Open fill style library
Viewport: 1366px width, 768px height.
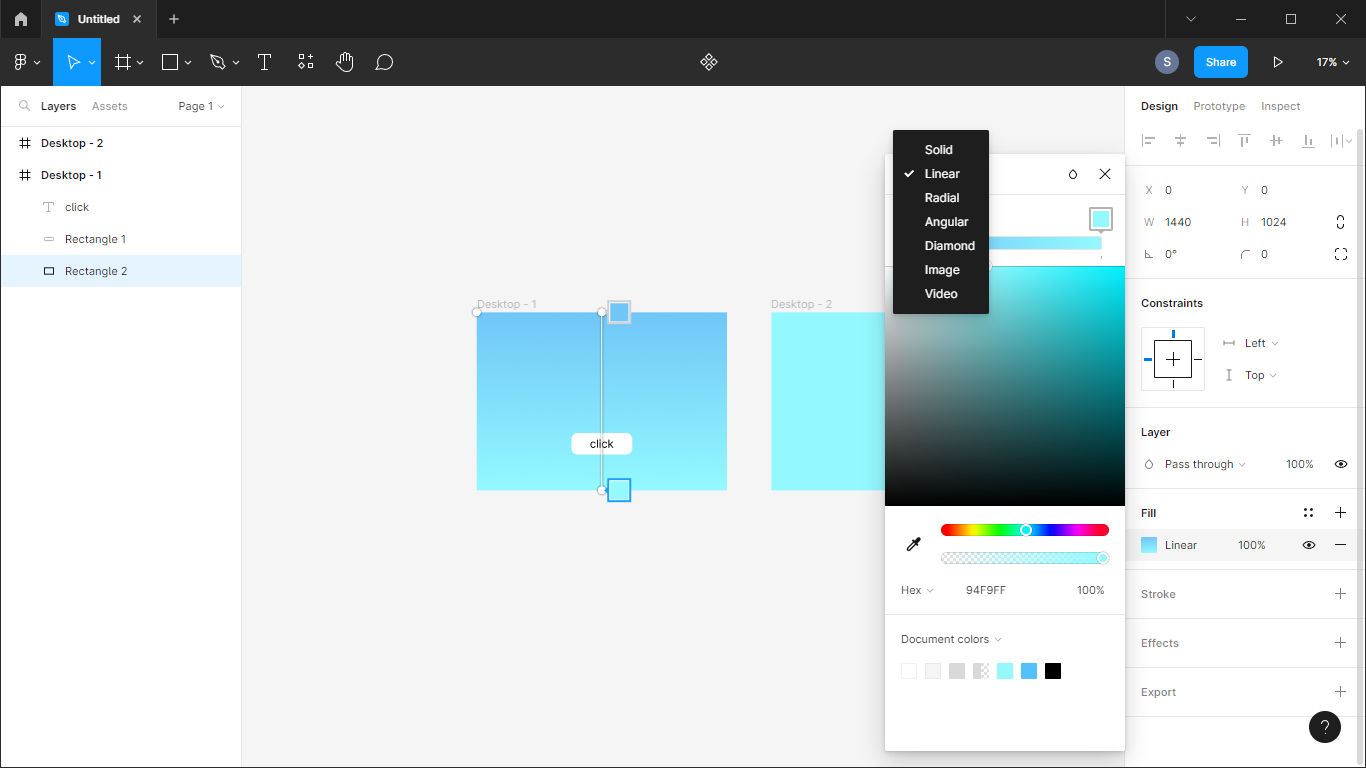point(1308,513)
